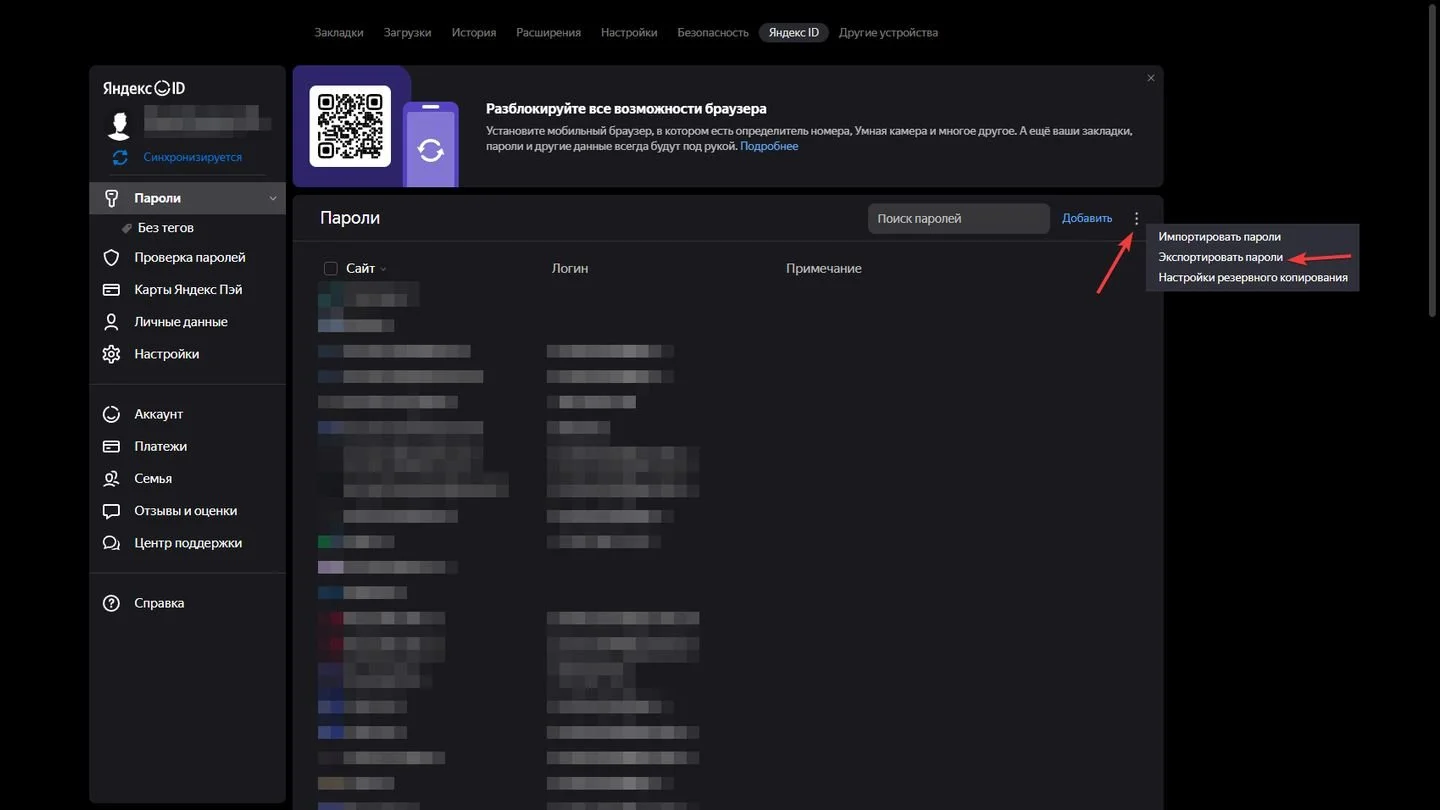Open Настройки резервного копирования menu entry

click(1253, 277)
